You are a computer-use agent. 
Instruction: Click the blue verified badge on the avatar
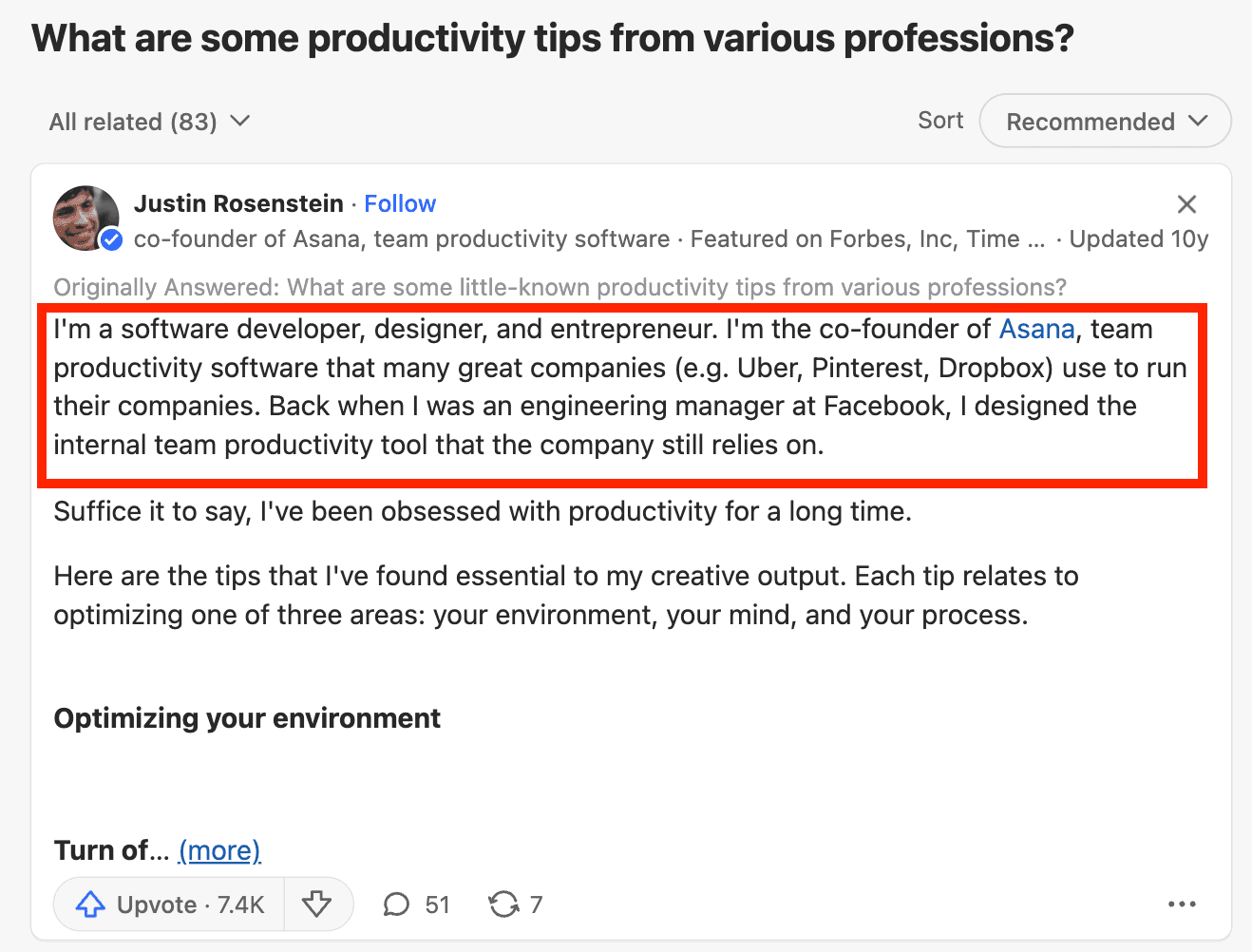(x=111, y=239)
